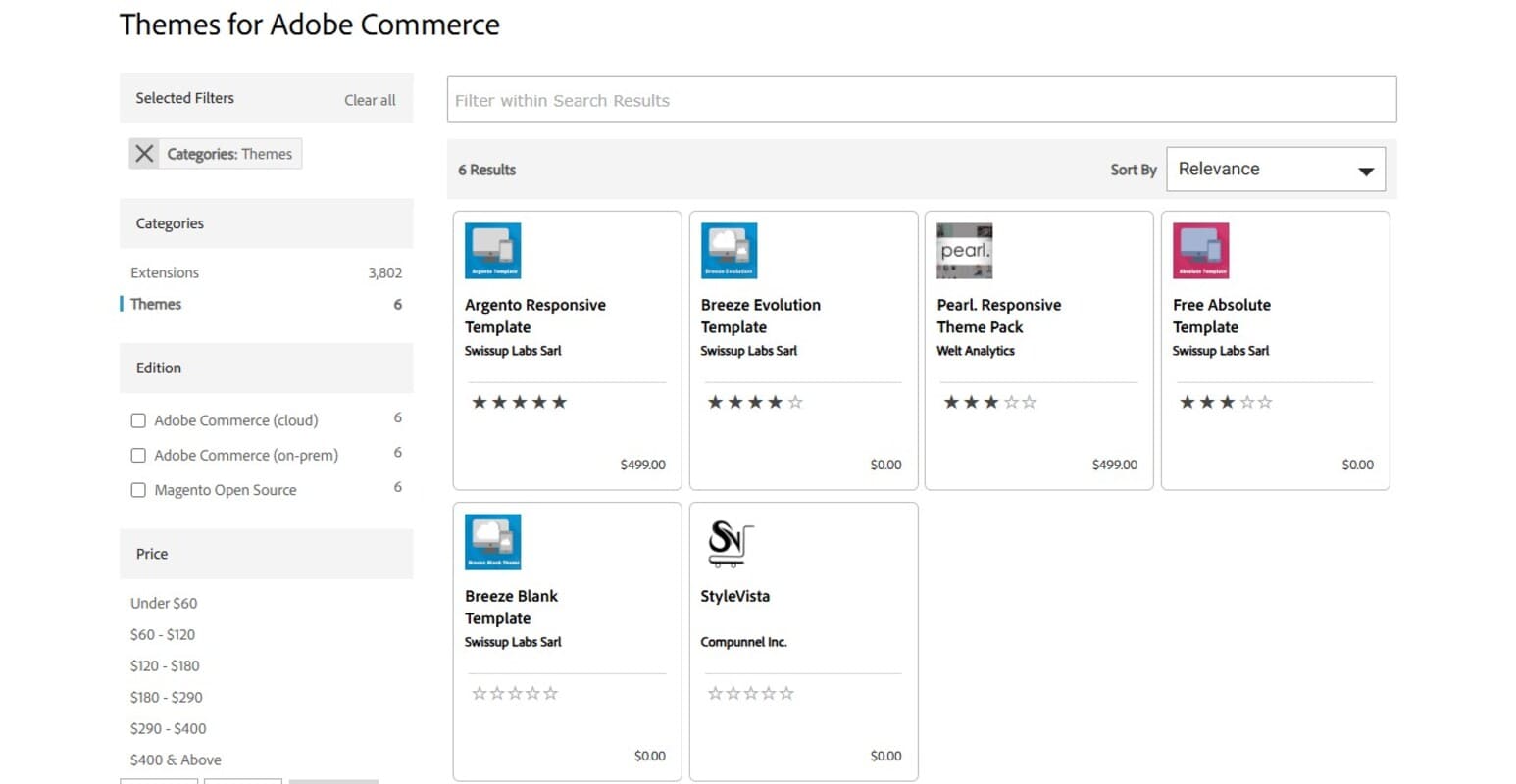This screenshot has width=1516, height=784.
Task: Open the Argento Responsive Template thumbnail
Action: tap(492, 250)
